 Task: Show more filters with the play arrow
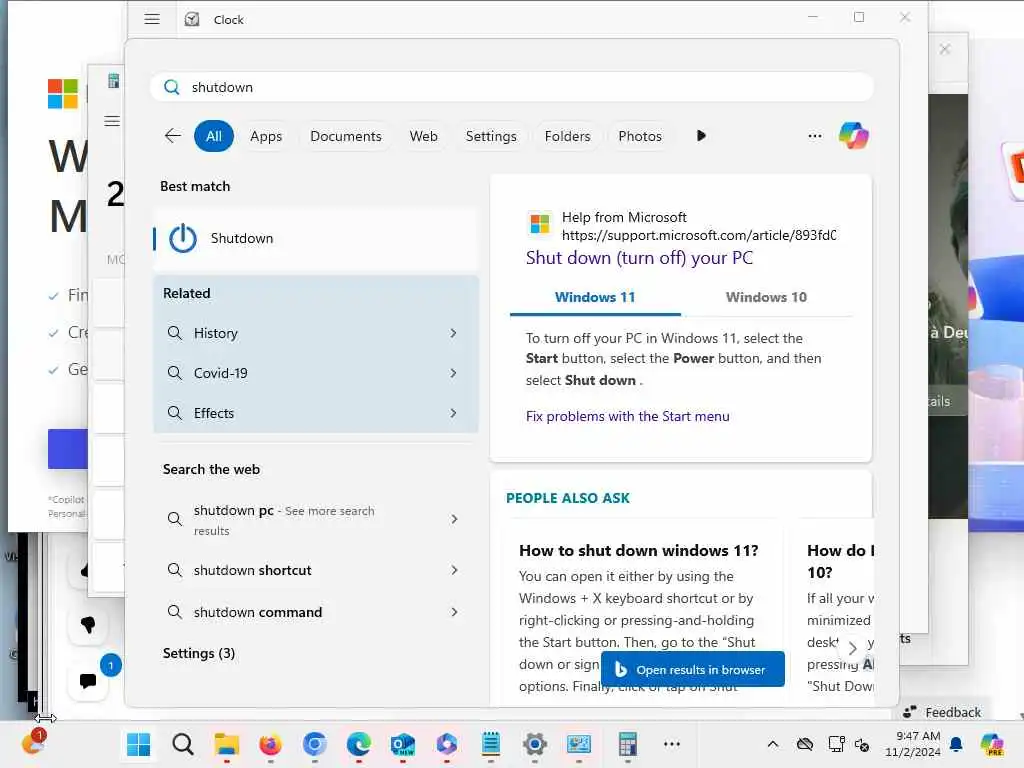[701, 136]
